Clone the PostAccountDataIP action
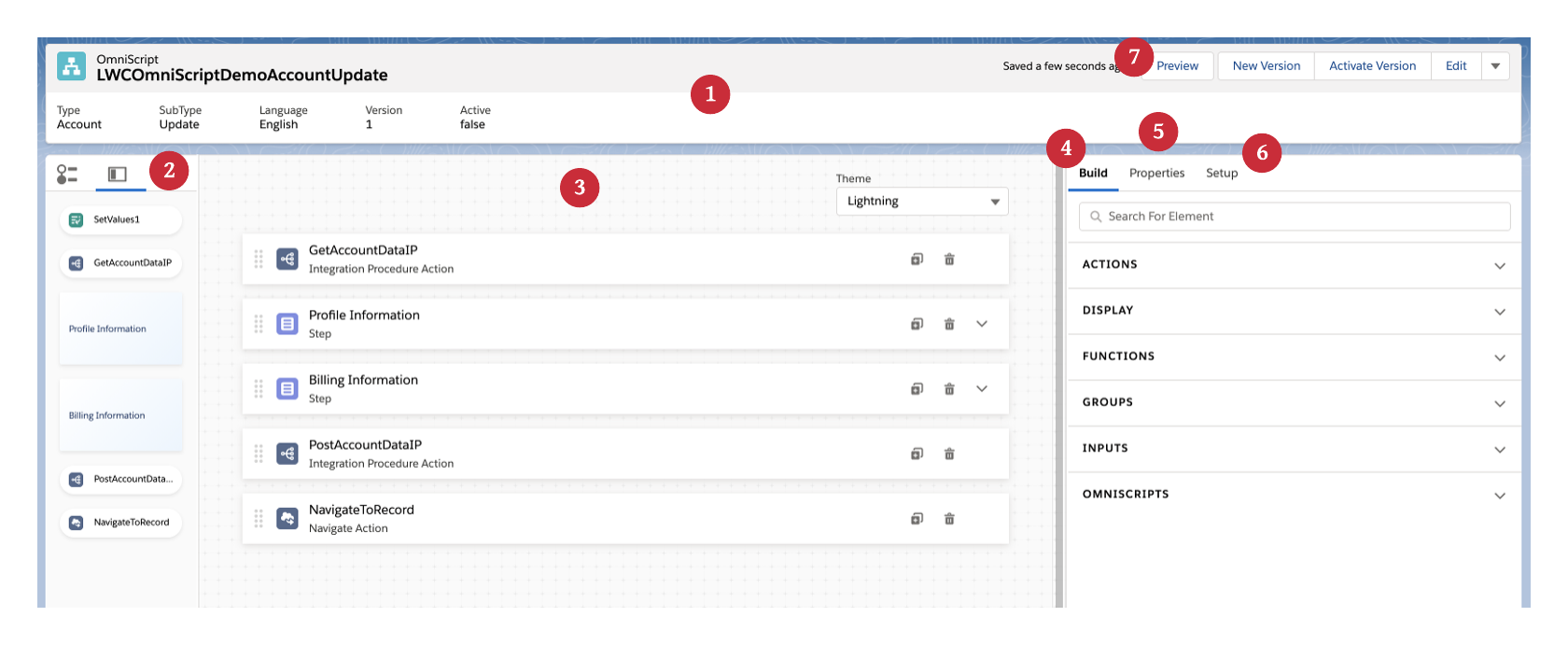Viewport: 1568px width, 645px height. (x=917, y=454)
